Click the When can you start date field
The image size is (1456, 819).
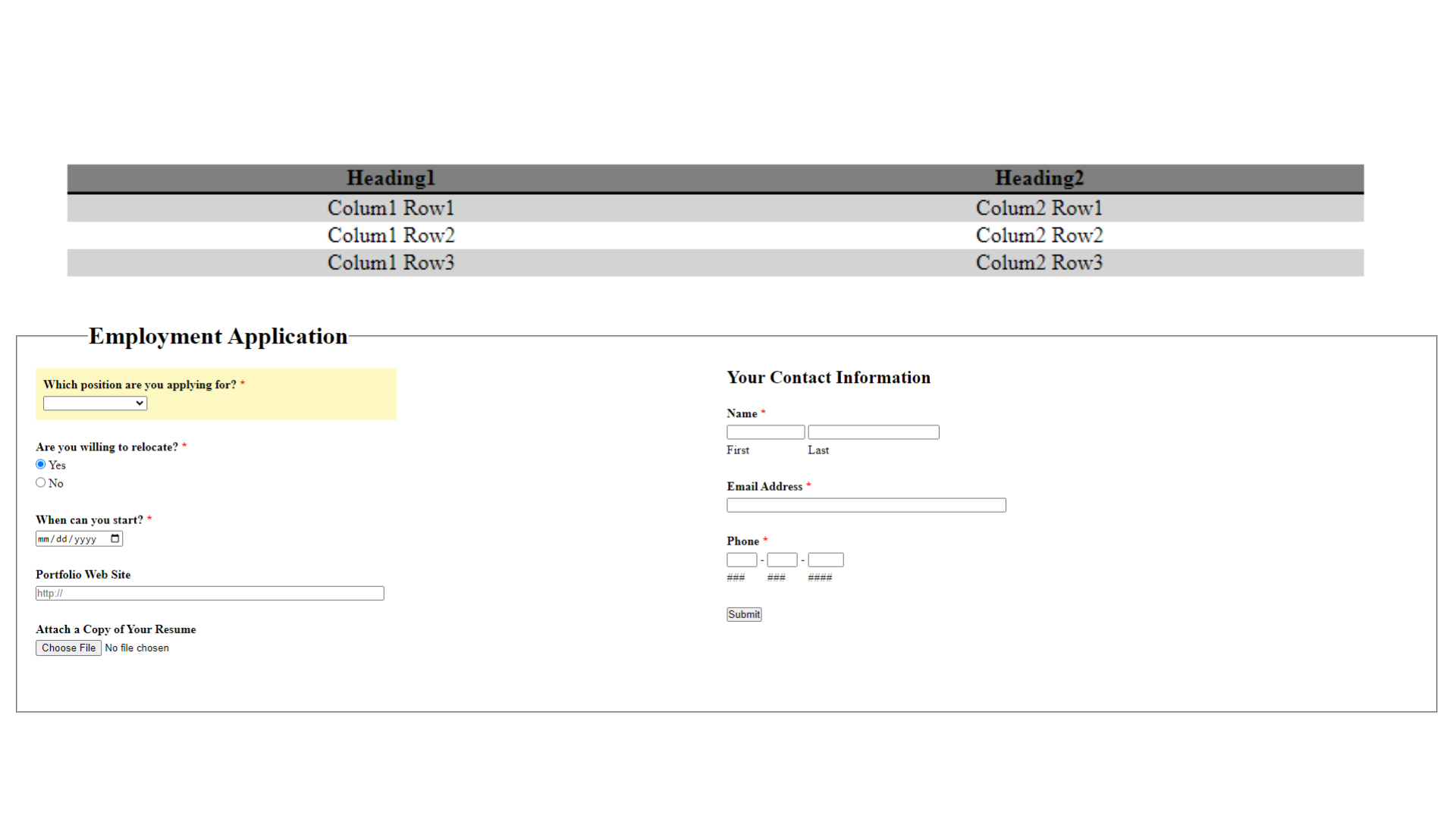click(x=79, y=538)
